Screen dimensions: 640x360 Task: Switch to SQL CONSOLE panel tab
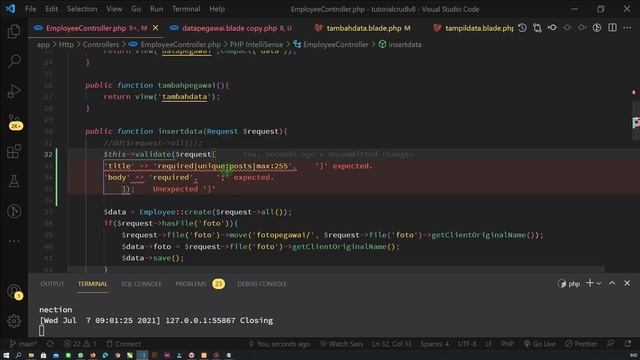click(141, 284)
